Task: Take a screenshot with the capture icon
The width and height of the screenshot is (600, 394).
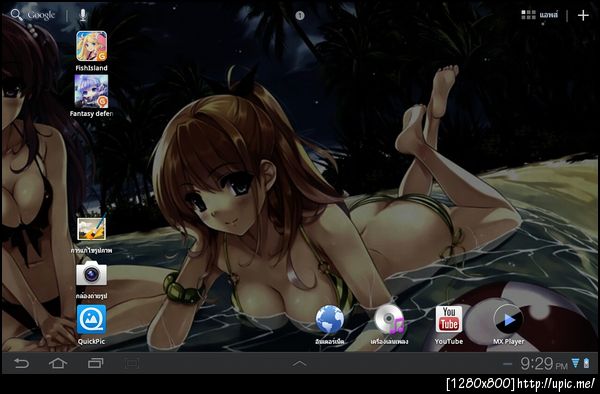Action: [132, 363]
